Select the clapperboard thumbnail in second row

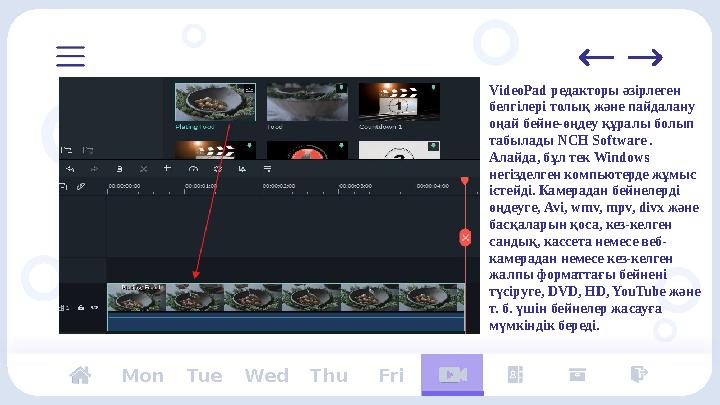point(215,150)
